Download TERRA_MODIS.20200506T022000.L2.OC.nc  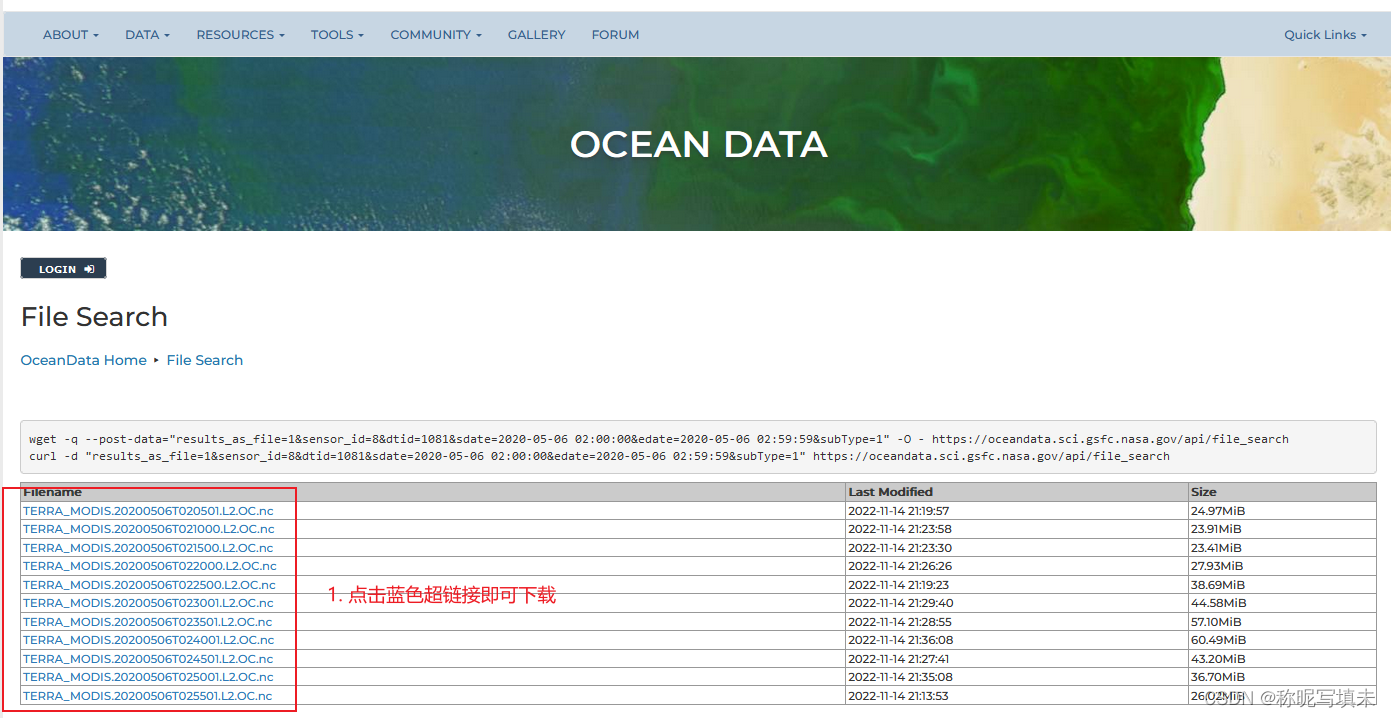pyautogui.click(x=150, y=566)
